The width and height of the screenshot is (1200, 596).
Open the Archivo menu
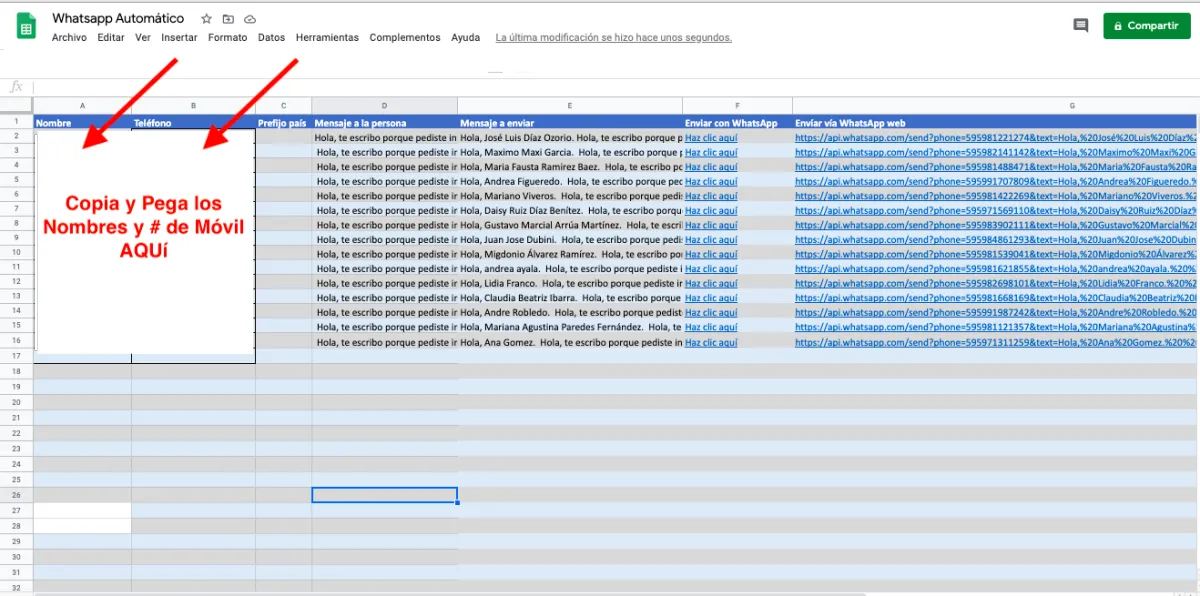click(x=69, y=38)
